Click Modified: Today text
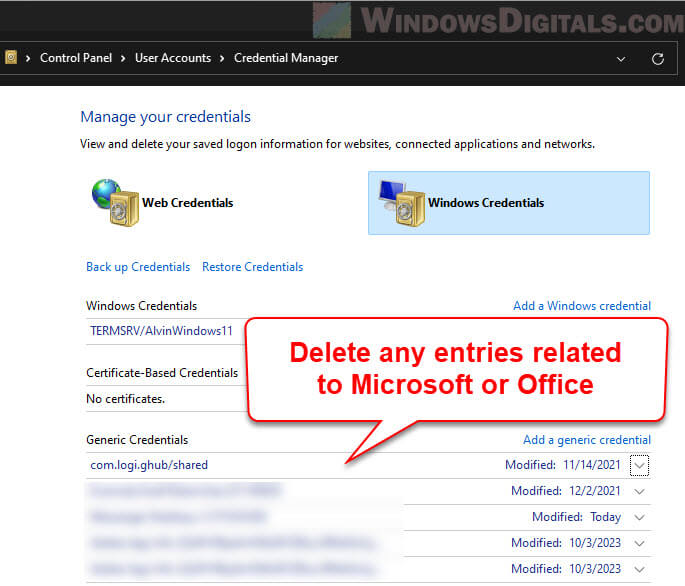The width and height of the screenshot is (685, 586). (576, 517)
